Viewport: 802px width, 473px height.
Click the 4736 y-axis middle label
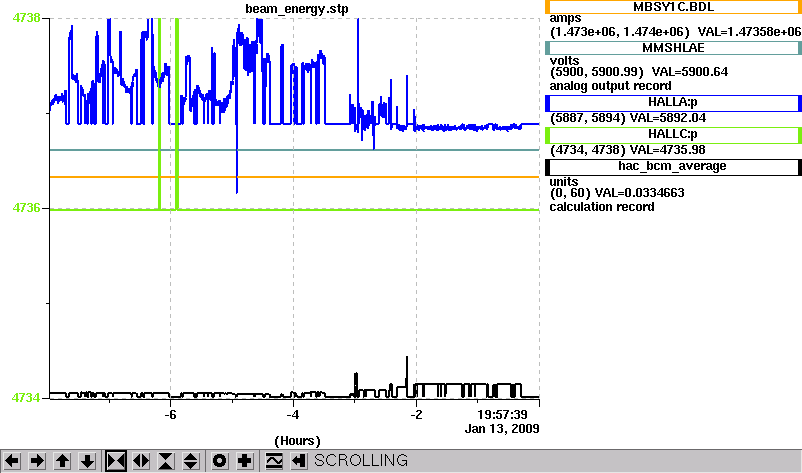click(26, 208)
